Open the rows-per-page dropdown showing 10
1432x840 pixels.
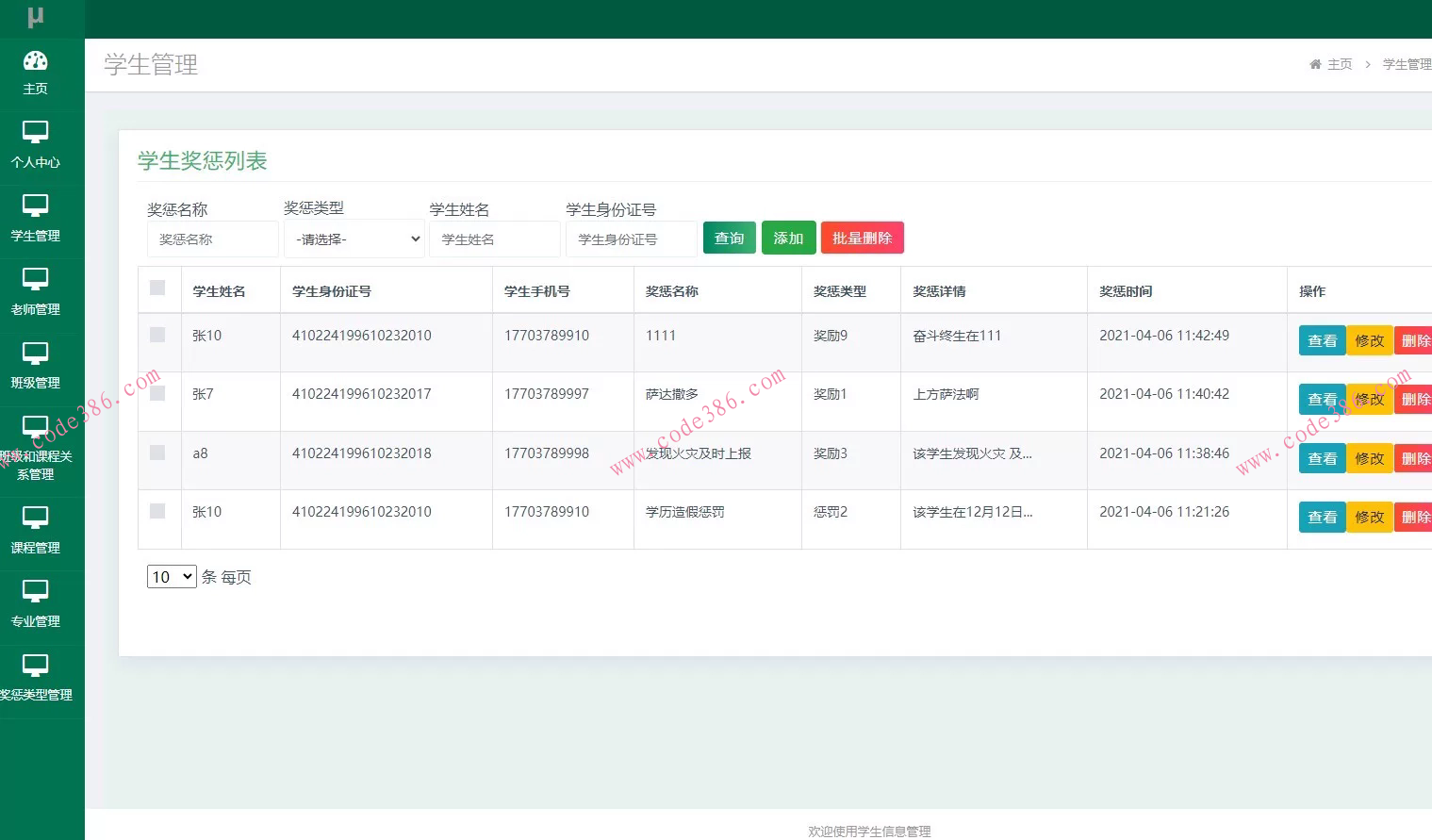pyautogui.click(x=171, y=577)
